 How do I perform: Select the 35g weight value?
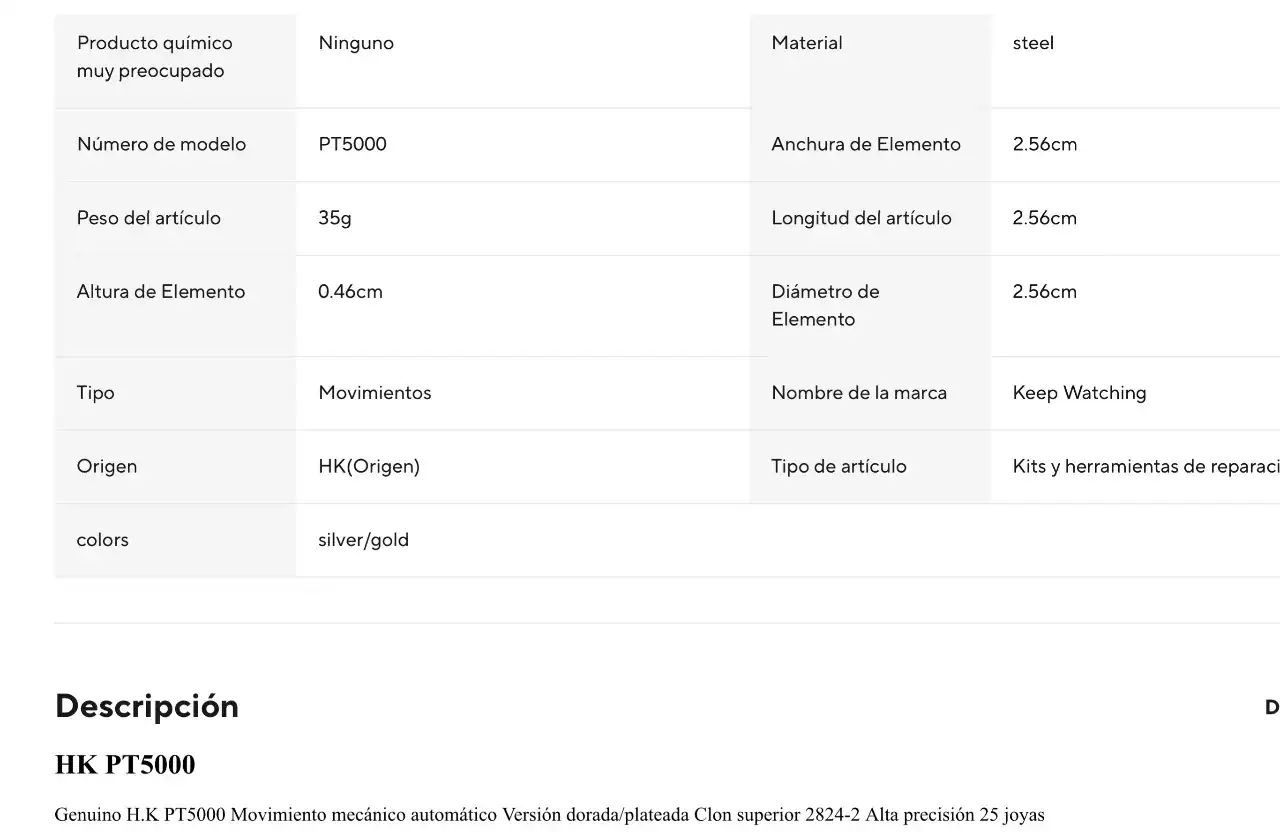tap(335, 218)
